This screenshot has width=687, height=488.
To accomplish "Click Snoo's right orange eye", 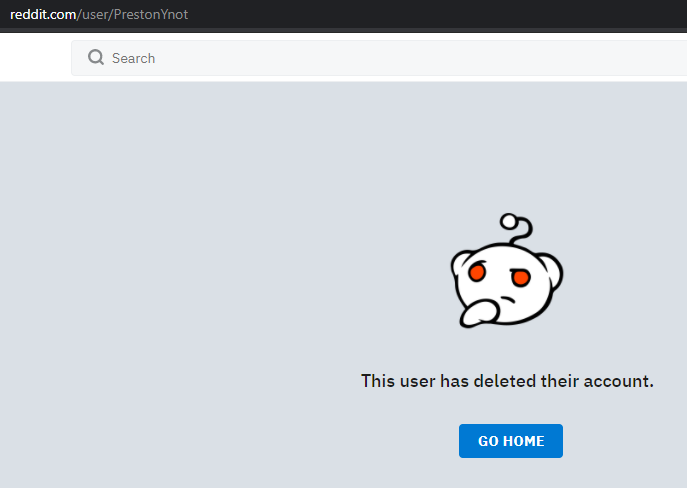I will [521, 278].
